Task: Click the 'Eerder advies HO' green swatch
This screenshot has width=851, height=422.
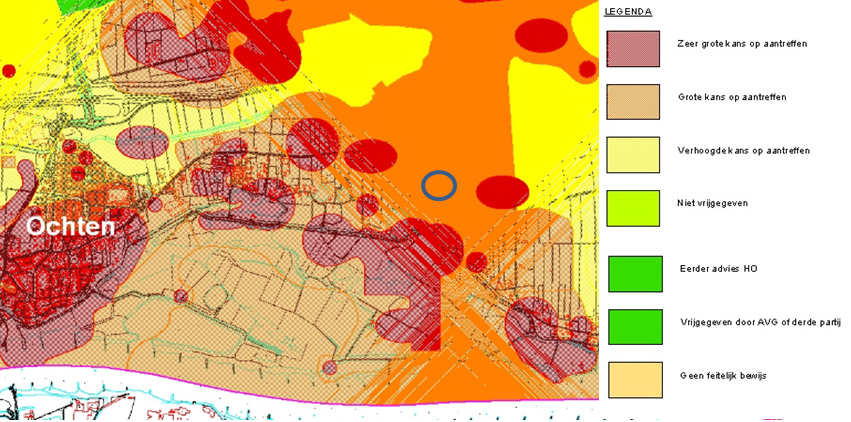Action: (x=636, y=274)
